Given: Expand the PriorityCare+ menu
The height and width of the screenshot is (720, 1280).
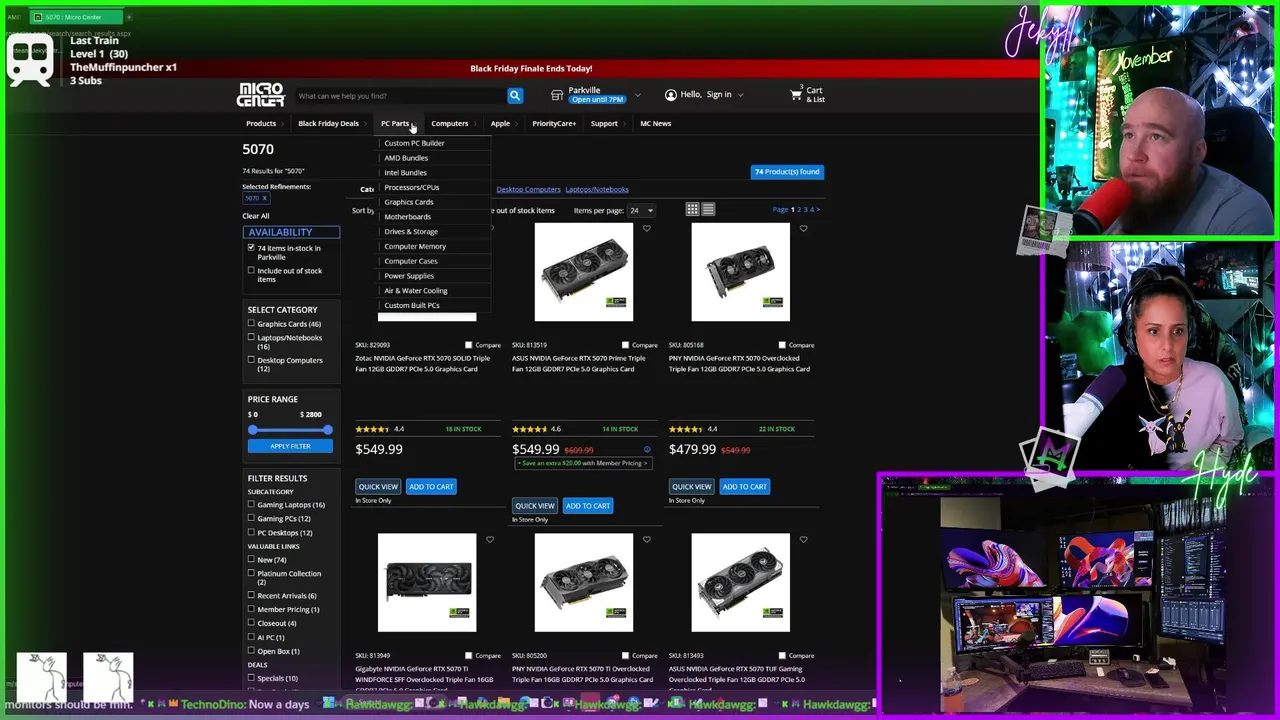Looking at the screenshot, I should coord(554,123).
